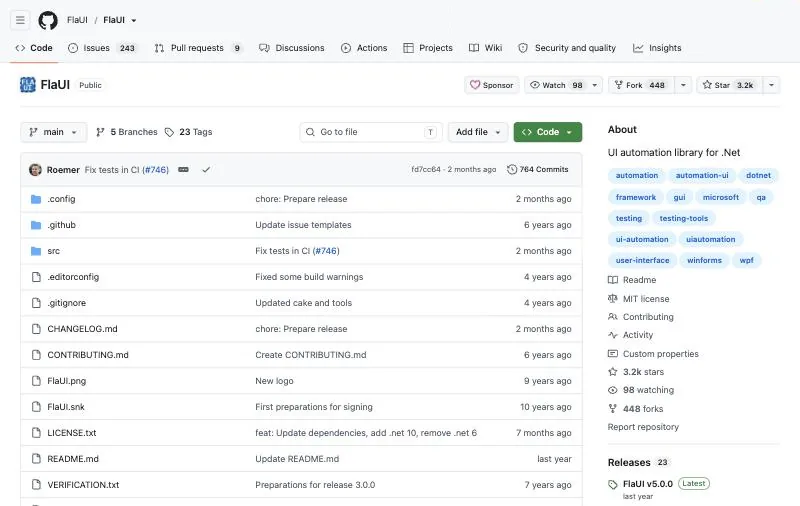The image size is (800, 506).
Task: Expand the Fork options dropdown arrow
Action: point(683,85)
